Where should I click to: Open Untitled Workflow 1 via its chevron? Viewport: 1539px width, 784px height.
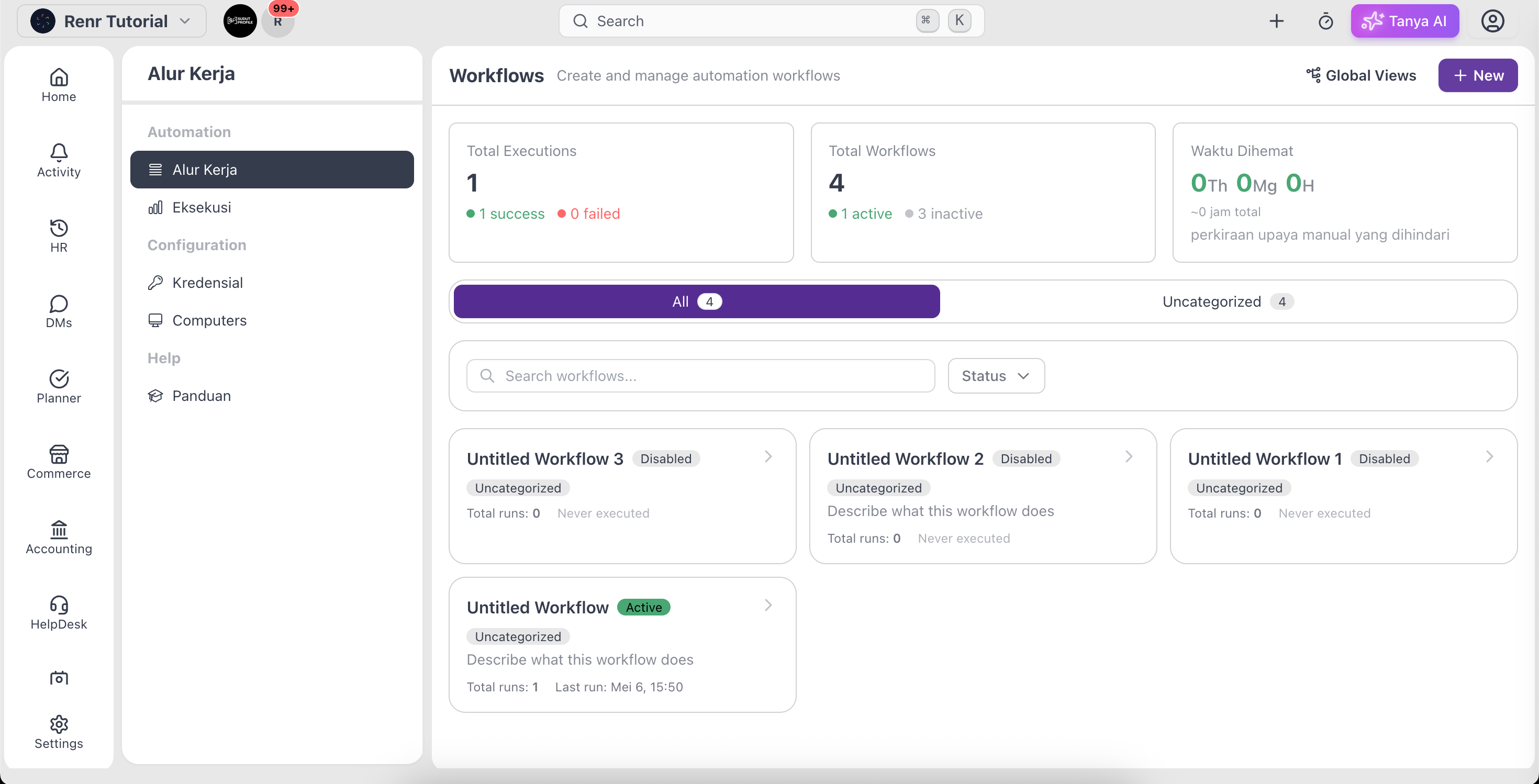pos(1489,457)
